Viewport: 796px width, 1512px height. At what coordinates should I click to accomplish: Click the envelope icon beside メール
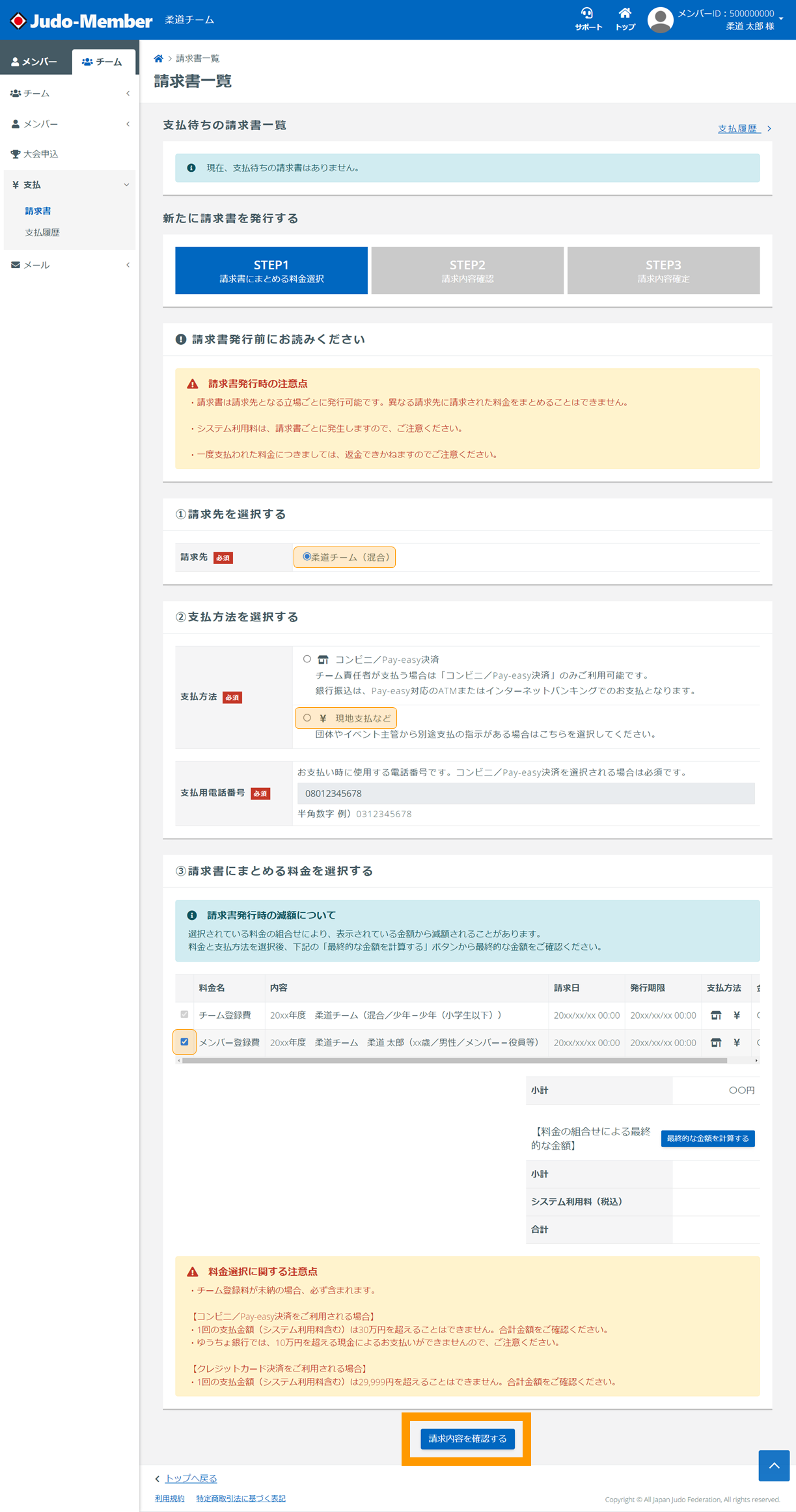[15, 265]
